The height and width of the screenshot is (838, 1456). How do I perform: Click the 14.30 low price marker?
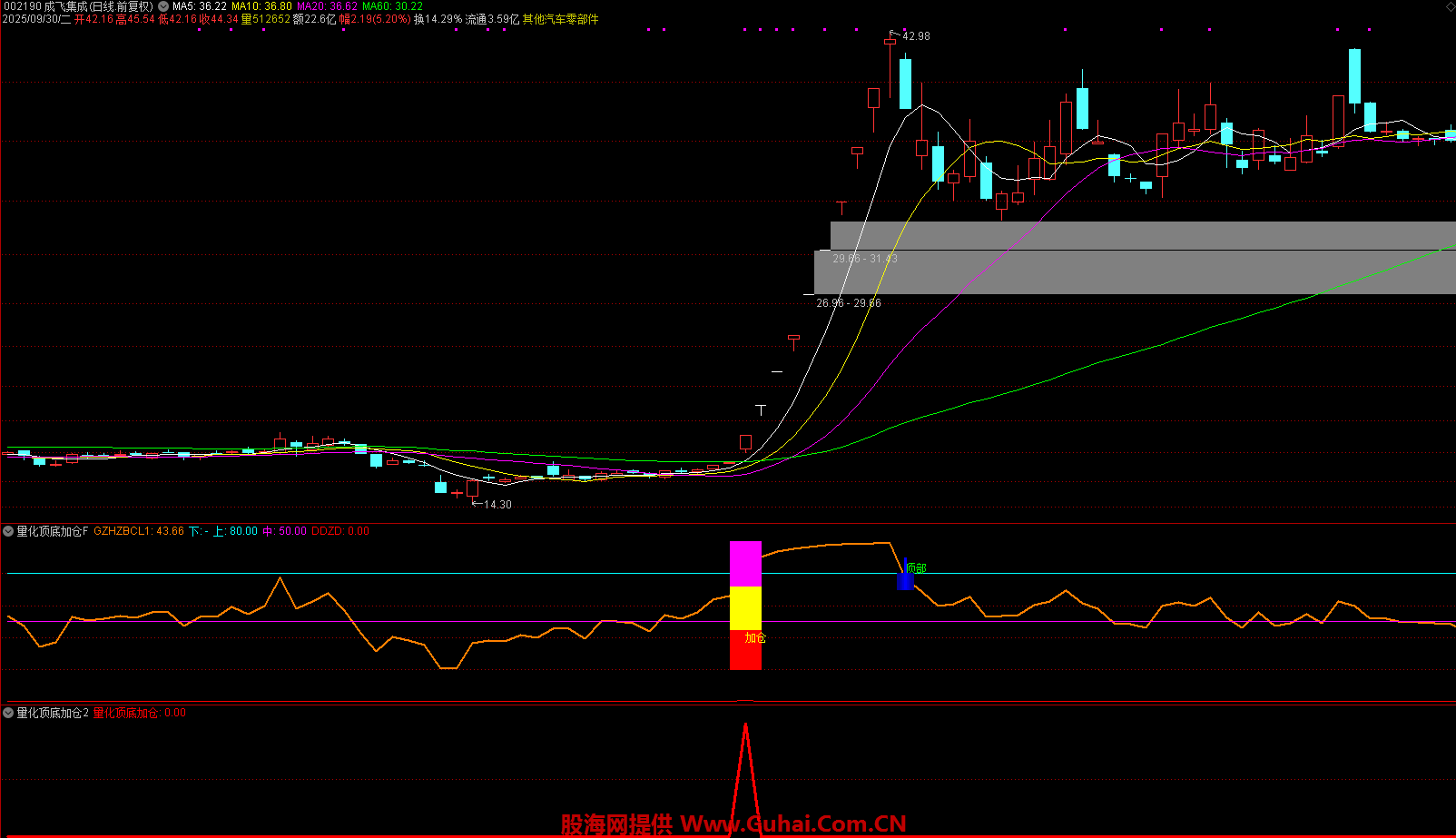(x=497, y=505)
